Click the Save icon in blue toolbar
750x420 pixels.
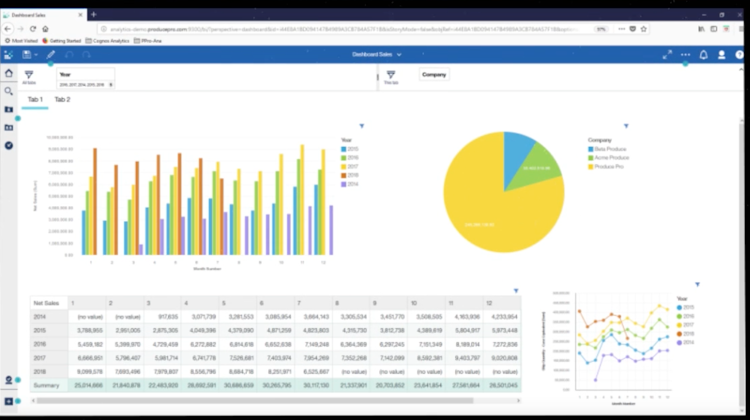click(26, 55)
